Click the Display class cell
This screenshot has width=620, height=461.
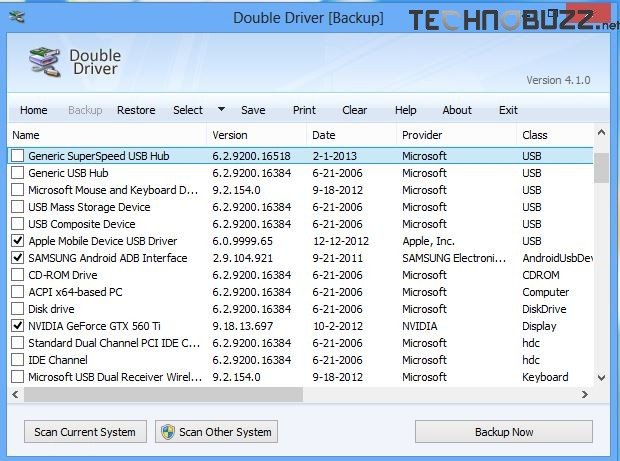point(539,326)
